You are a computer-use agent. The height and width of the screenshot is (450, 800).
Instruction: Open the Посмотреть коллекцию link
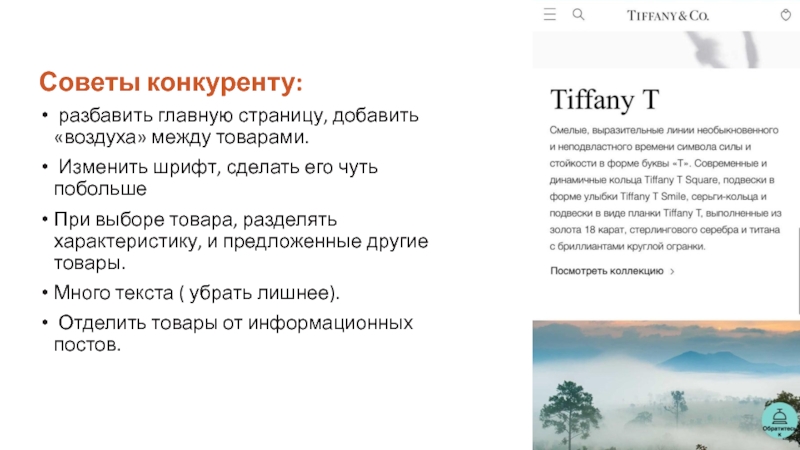(607, 271)
